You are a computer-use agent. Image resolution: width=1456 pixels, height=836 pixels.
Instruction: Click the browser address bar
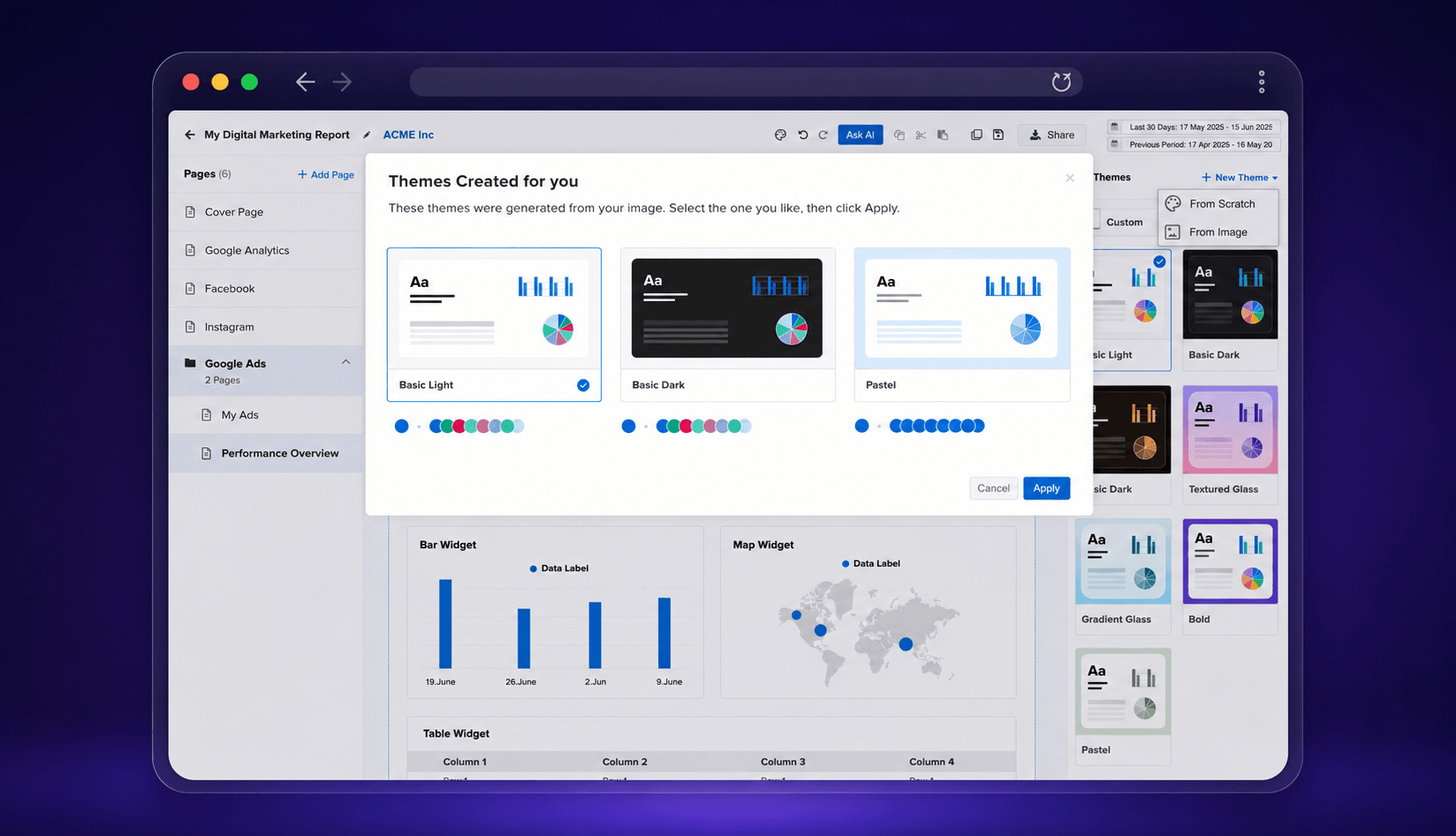point(746,82)
